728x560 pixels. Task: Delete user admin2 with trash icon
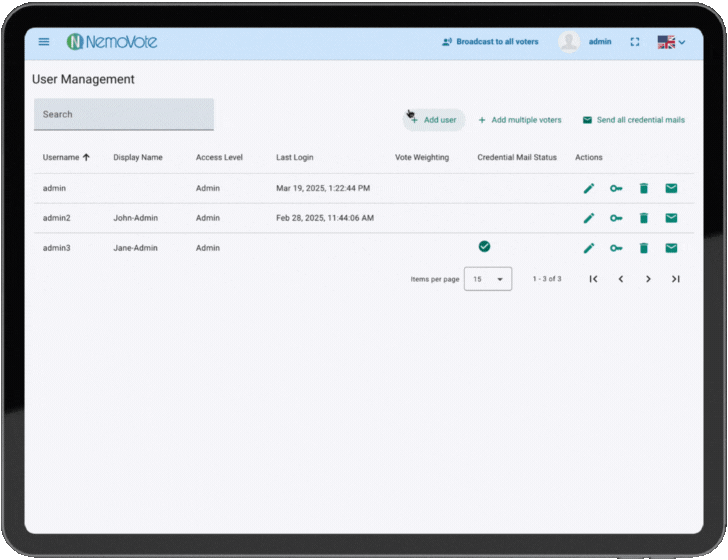tap(644, 218)
